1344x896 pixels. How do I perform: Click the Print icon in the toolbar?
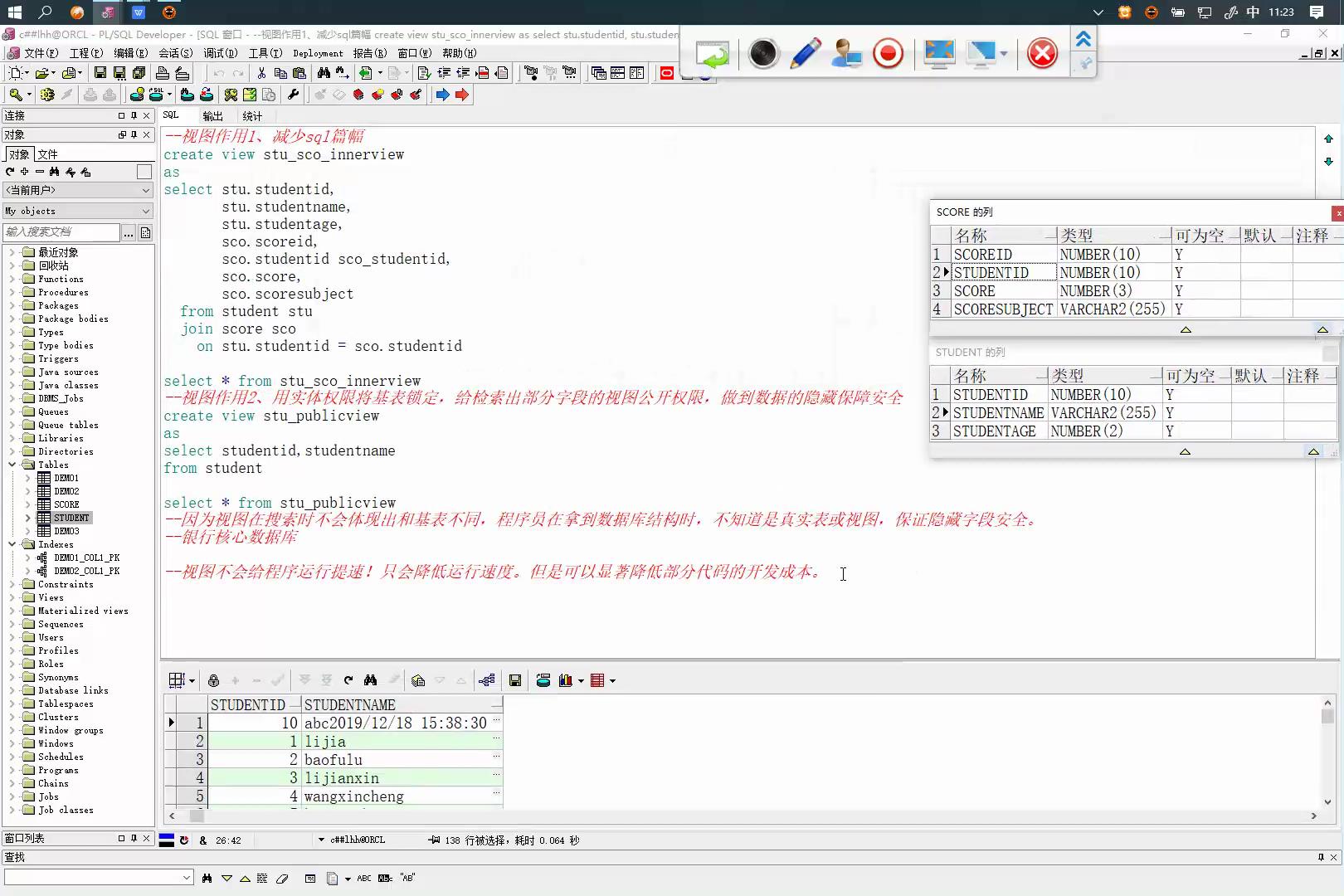(163, 73)
